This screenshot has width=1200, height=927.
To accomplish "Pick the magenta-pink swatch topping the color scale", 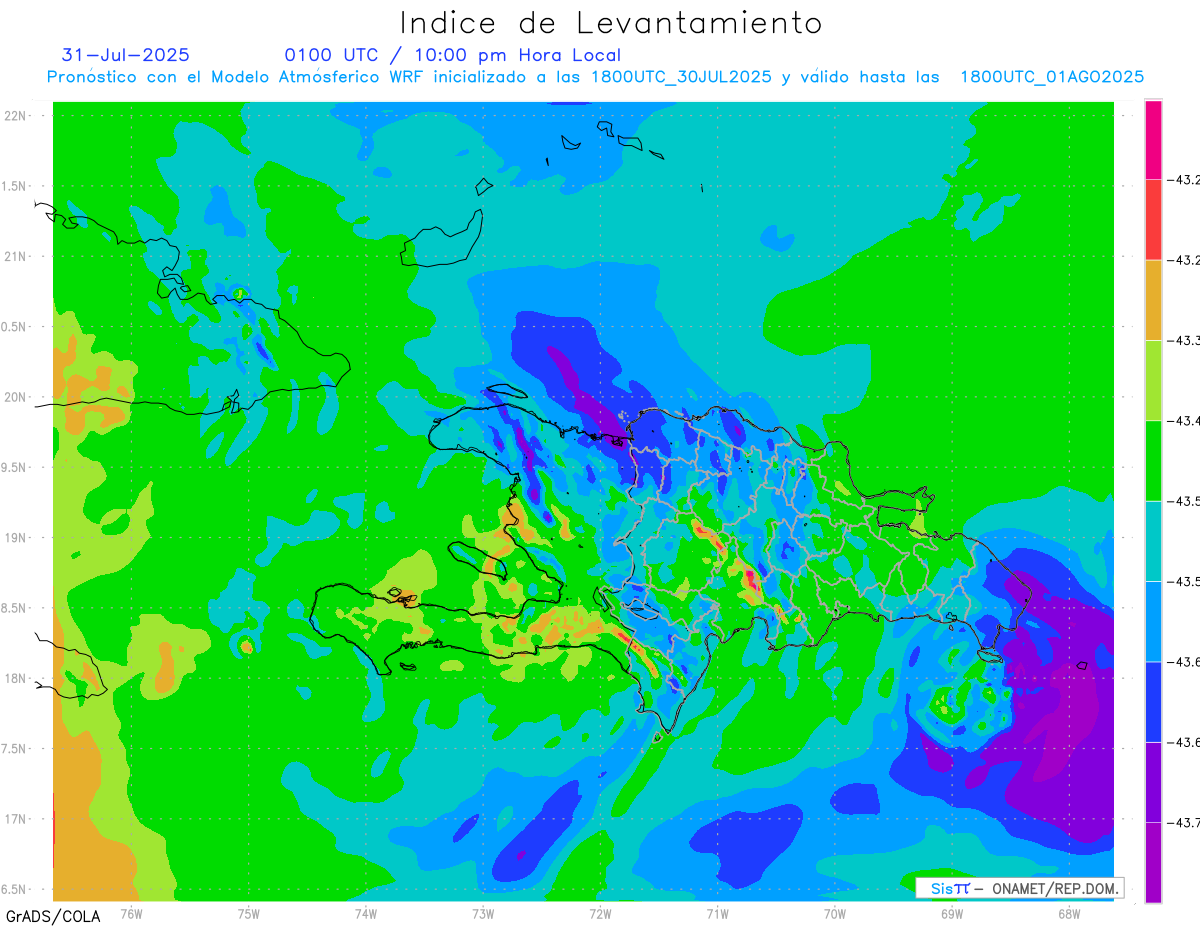I will tap(1153, 140).
